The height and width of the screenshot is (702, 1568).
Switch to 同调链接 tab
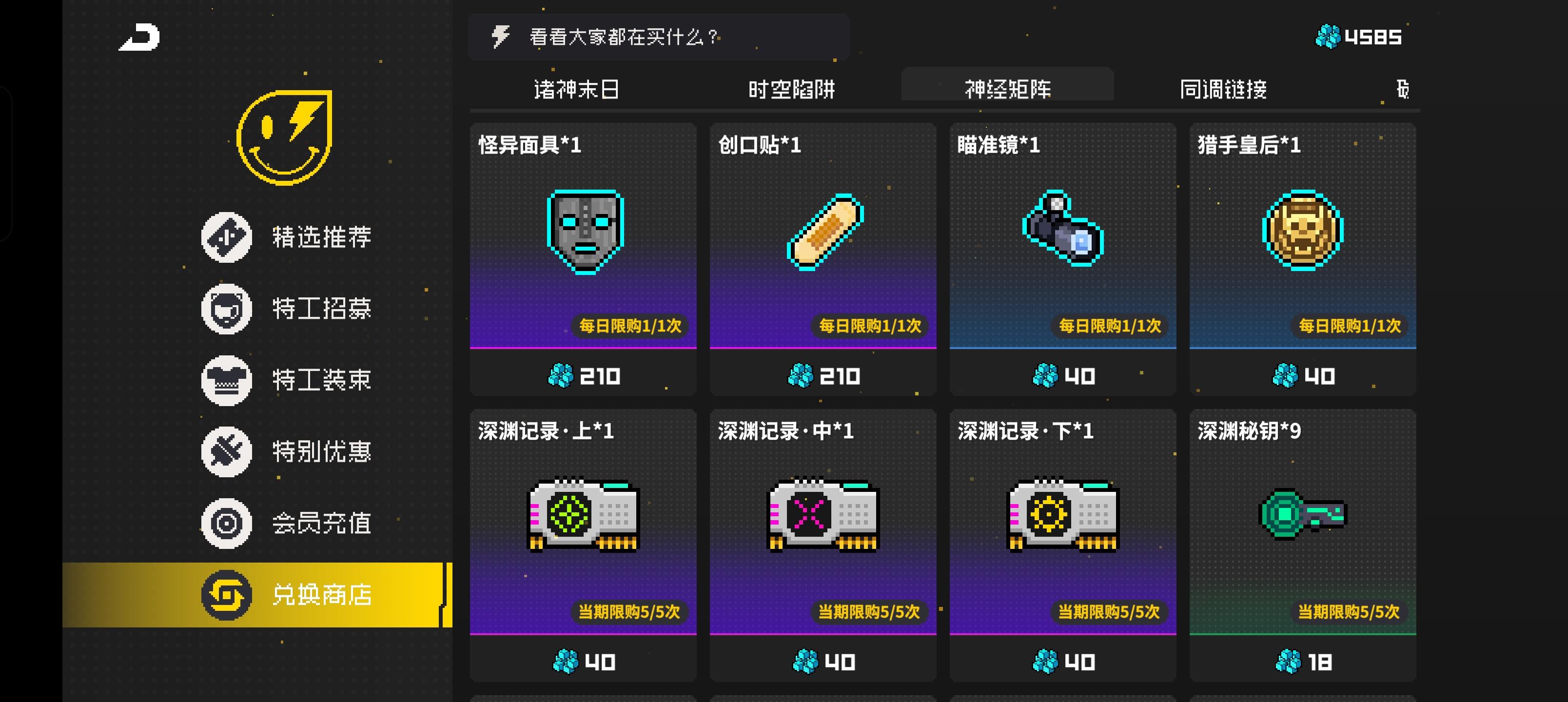(x=1223, y=90)
